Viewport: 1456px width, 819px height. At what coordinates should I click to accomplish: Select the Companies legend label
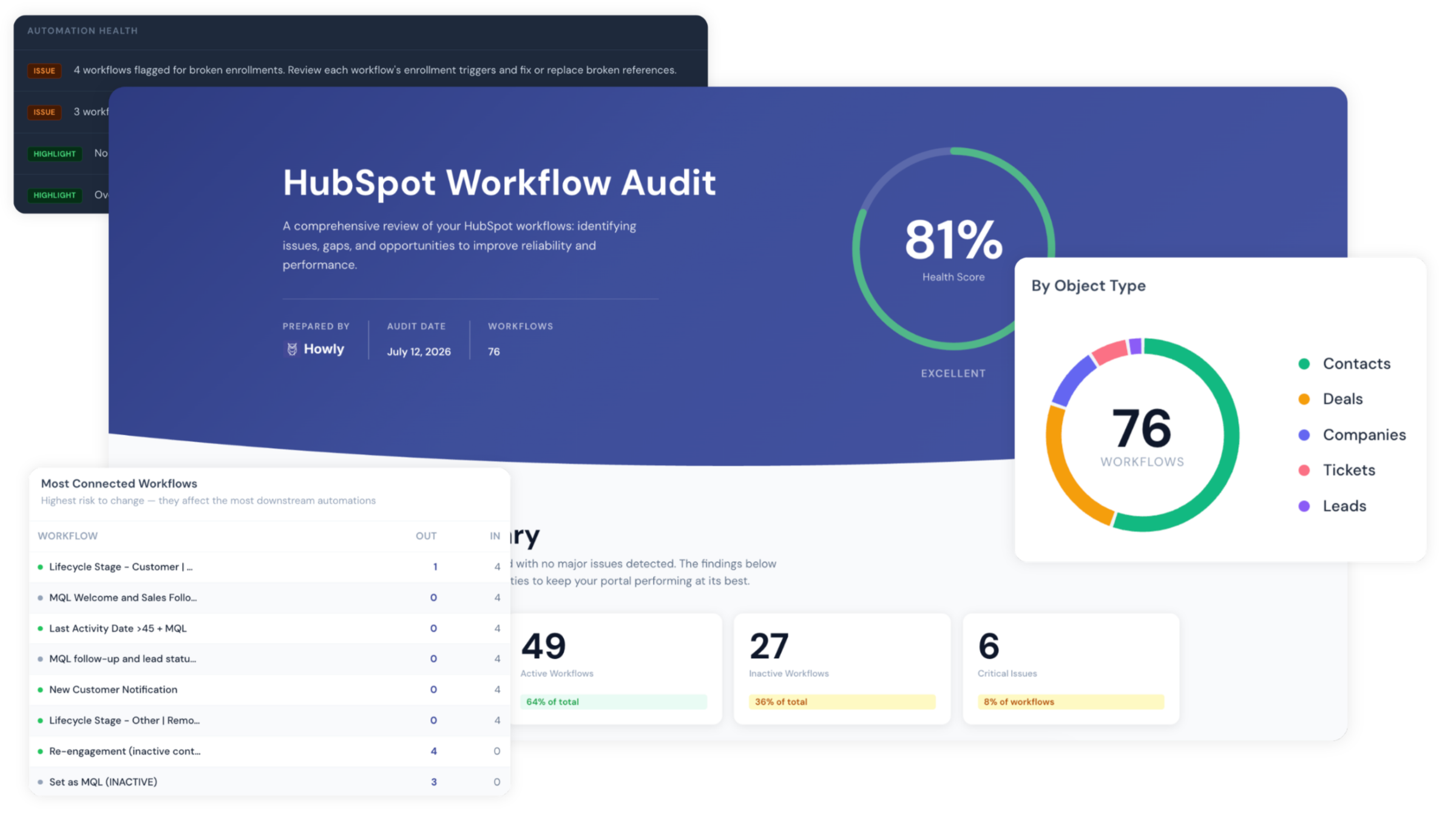1364,435
